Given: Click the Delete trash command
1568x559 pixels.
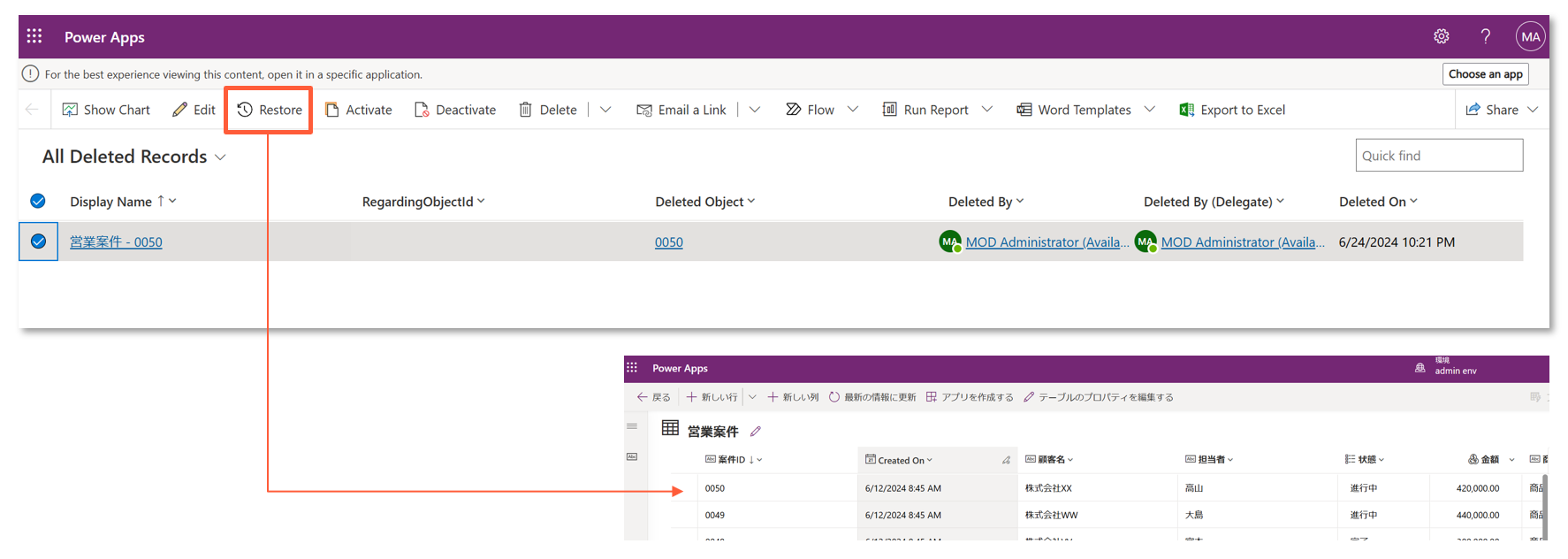Looking at the screenshot, I should pos(547,110).
